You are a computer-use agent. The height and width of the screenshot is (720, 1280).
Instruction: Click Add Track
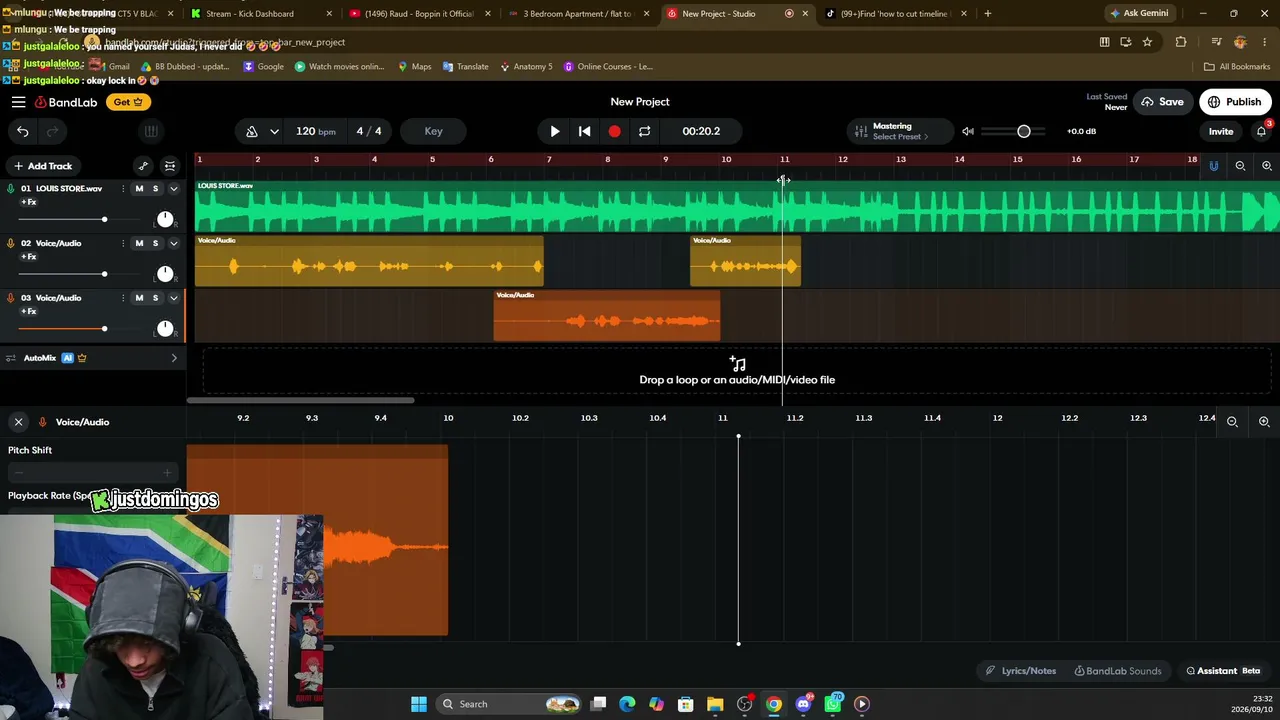[x=42, y=166]
